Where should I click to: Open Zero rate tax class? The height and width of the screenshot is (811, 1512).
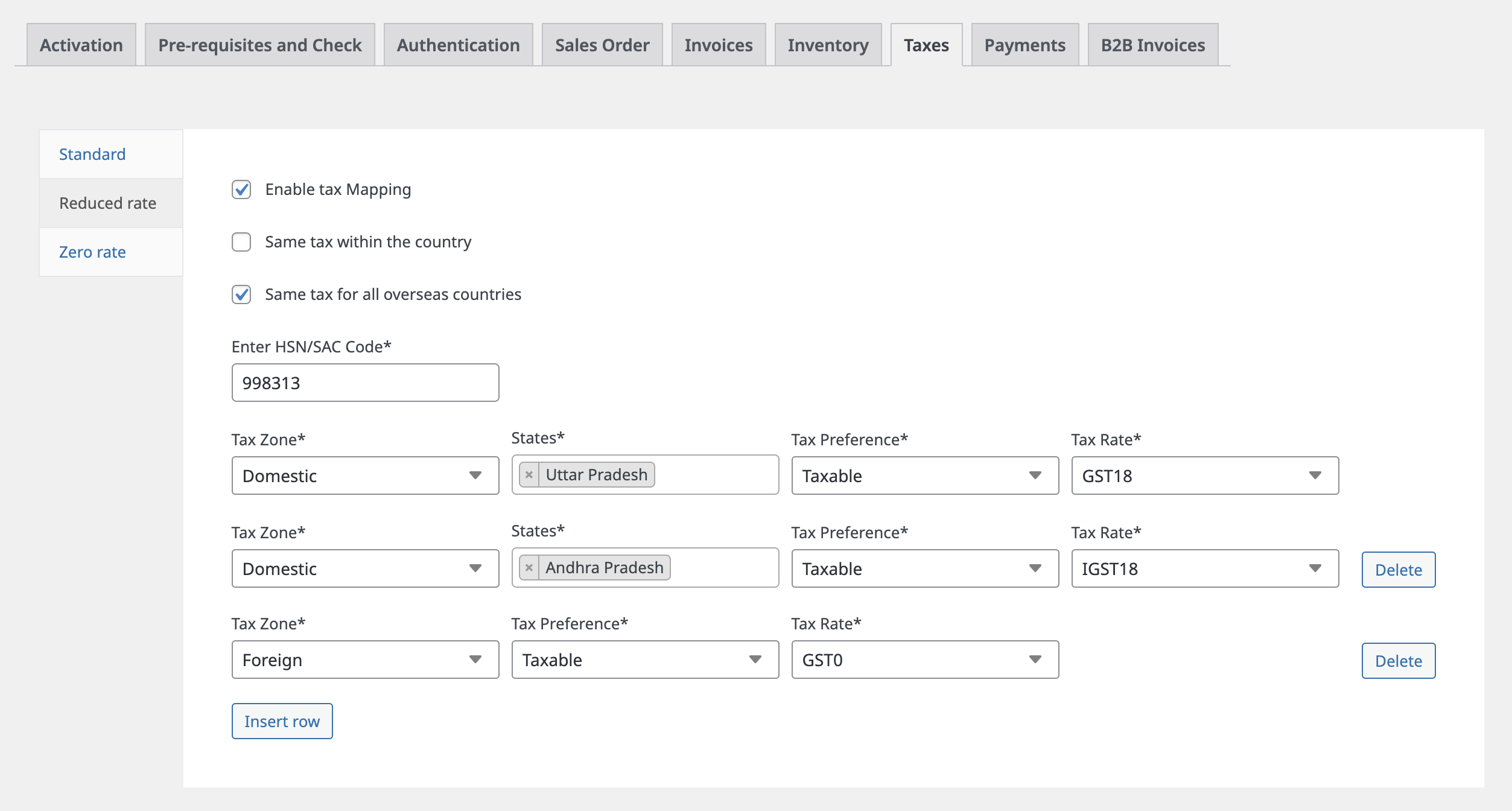point(92,252)
